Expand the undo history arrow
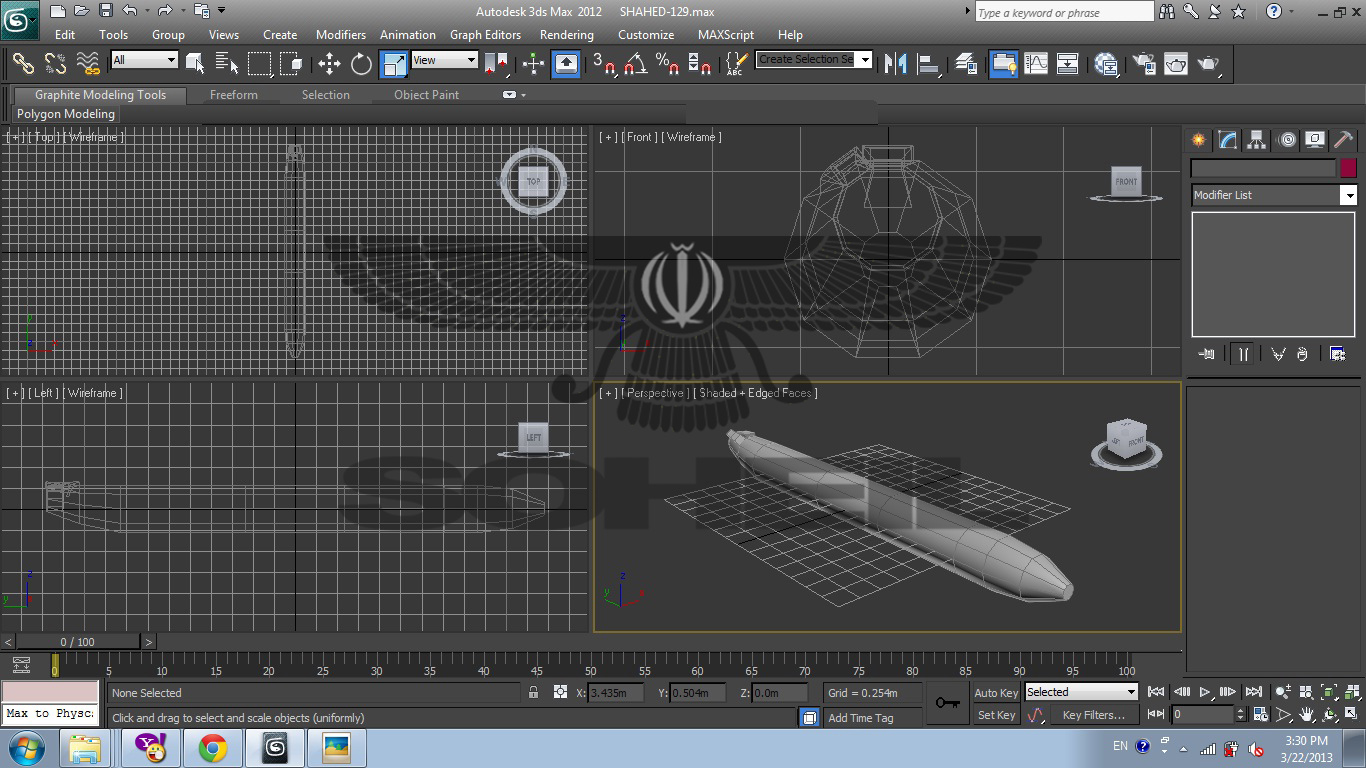Image resolution: width=1366 pixels, height=768 pixels. click(x=147, y=12)
